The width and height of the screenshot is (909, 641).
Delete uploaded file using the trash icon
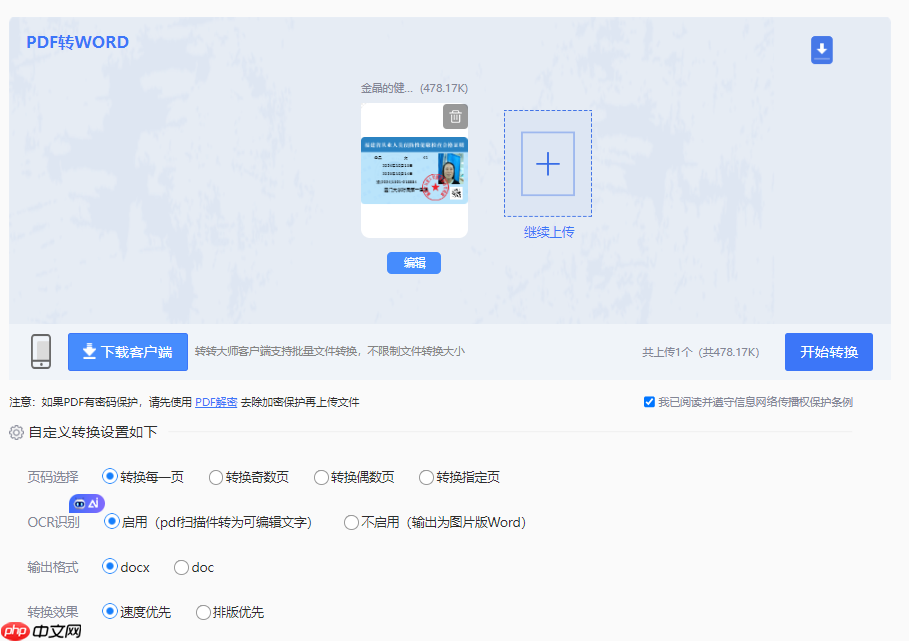pos(455,116)
